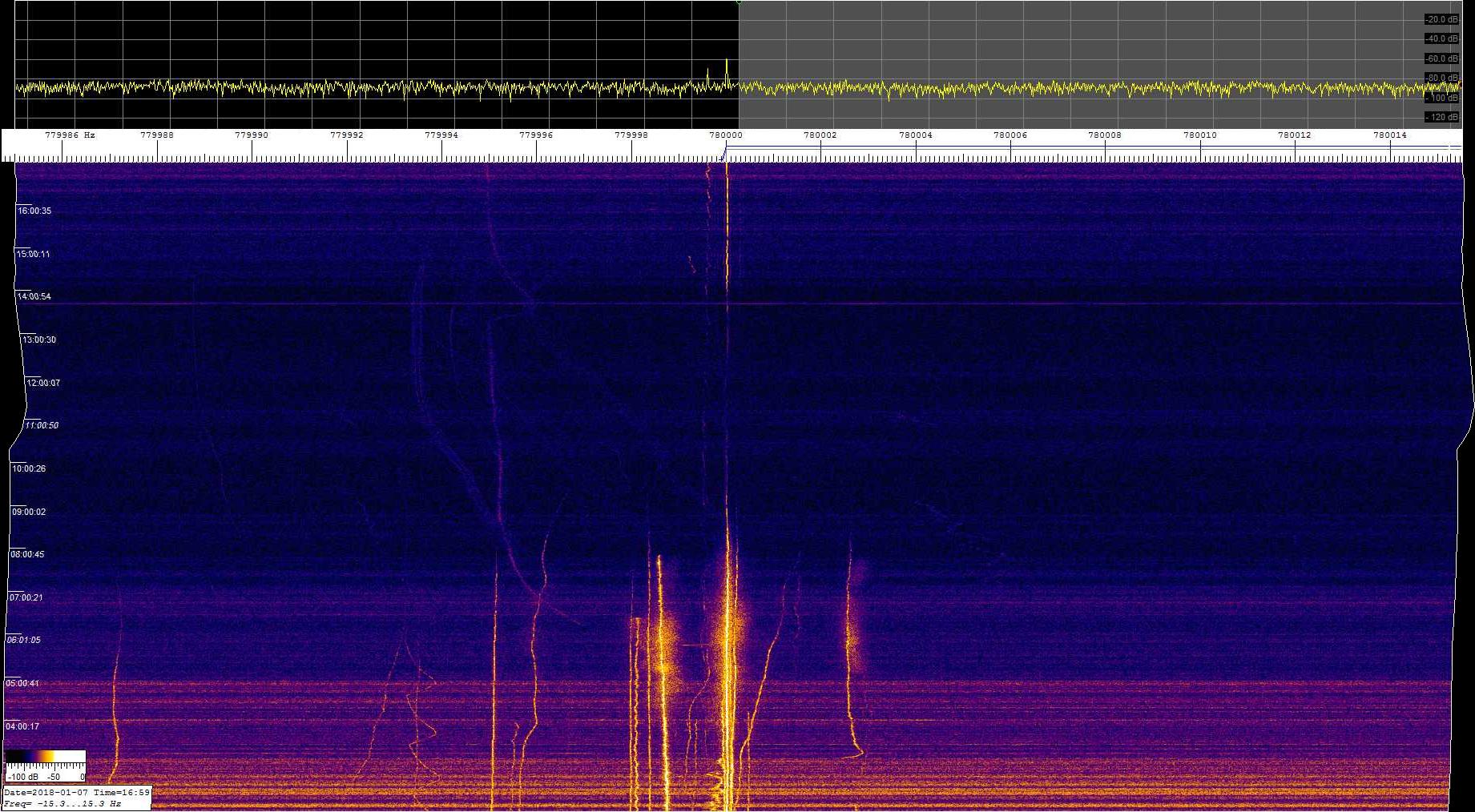
Task: Select the 780004 frequency tick label
Action: click(916, 135)
